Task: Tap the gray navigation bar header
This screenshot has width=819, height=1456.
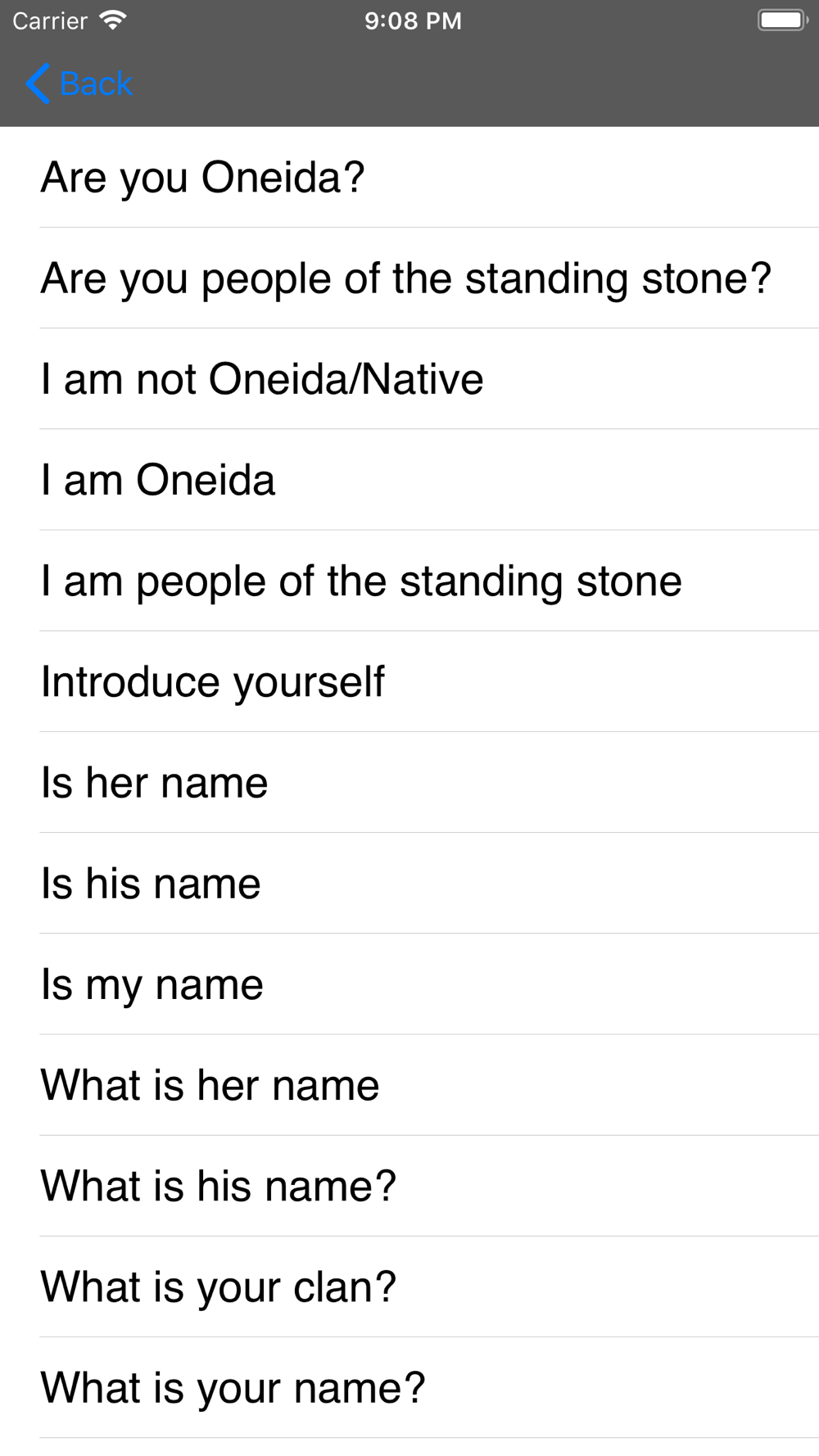Action: point(409,84)
